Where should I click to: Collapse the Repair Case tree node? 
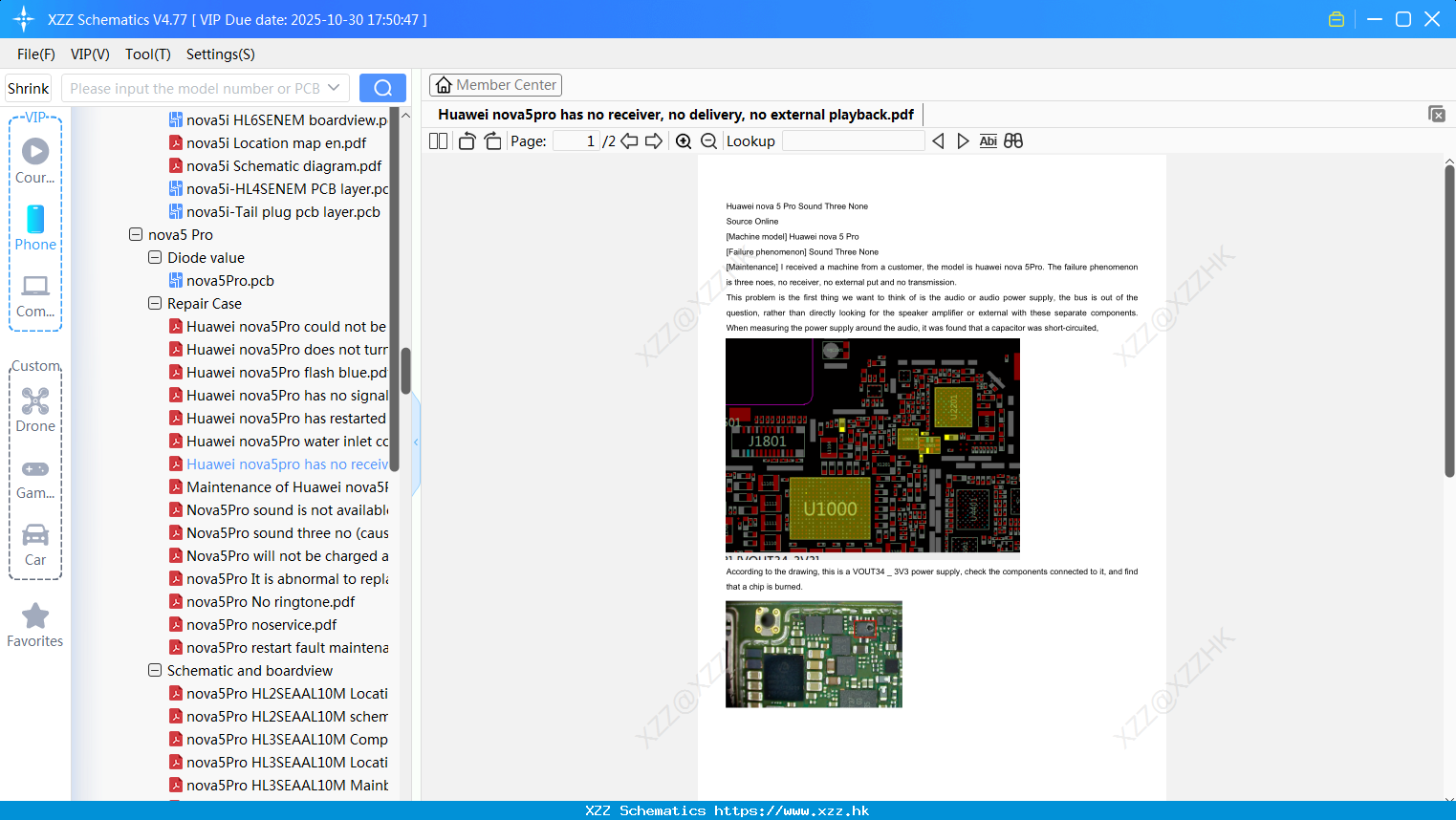point(155,303)
